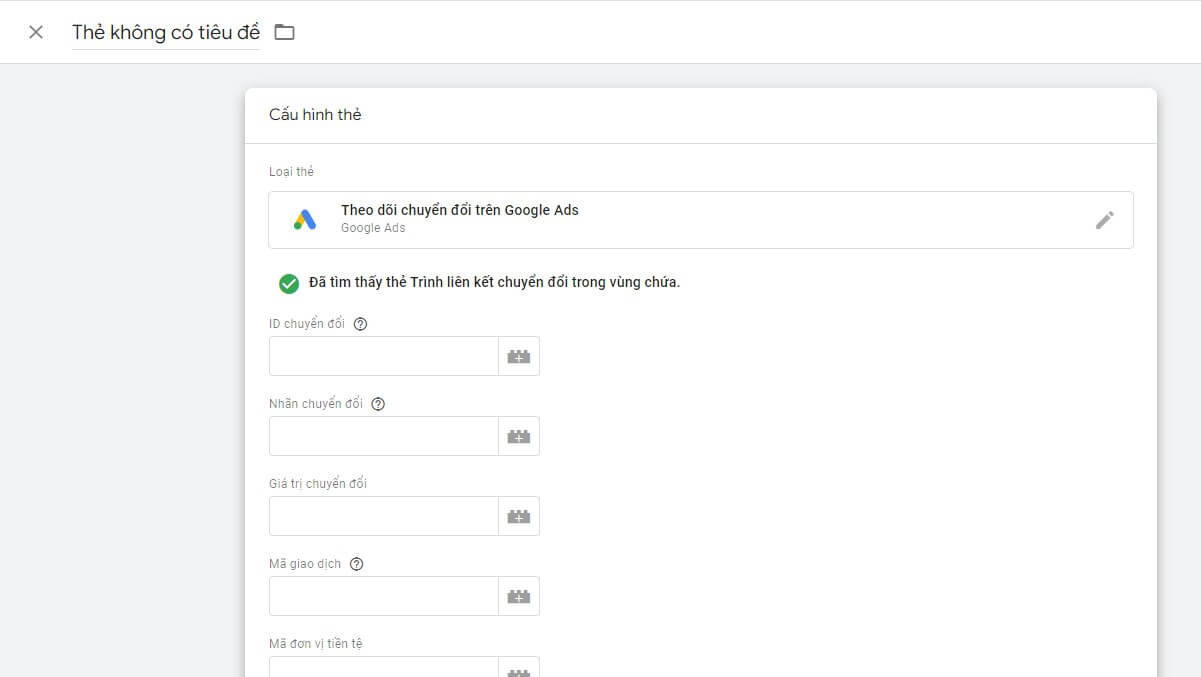Select the Theo dõi chuyển đổi trên Google Ads row

(x=700, y=219)
